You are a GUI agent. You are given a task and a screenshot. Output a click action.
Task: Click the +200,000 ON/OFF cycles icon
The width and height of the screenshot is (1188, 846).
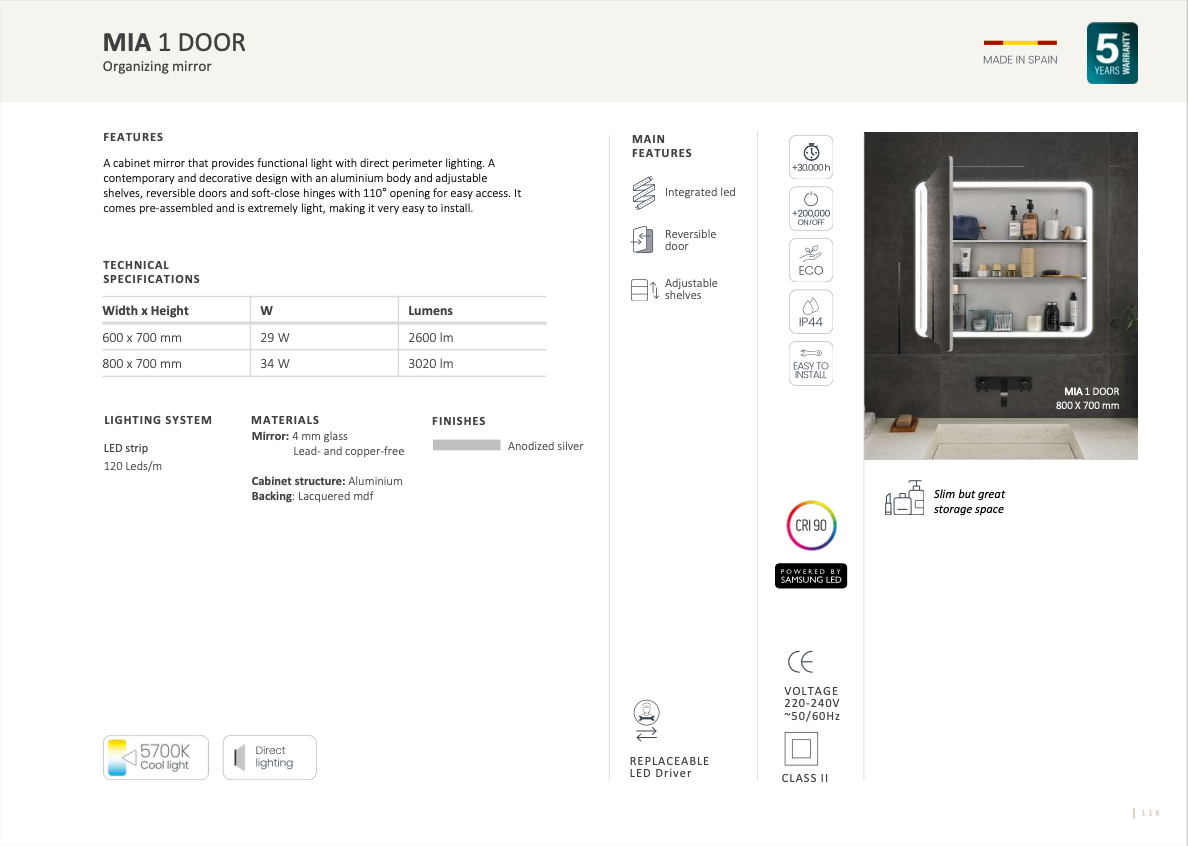coord(811,208)
